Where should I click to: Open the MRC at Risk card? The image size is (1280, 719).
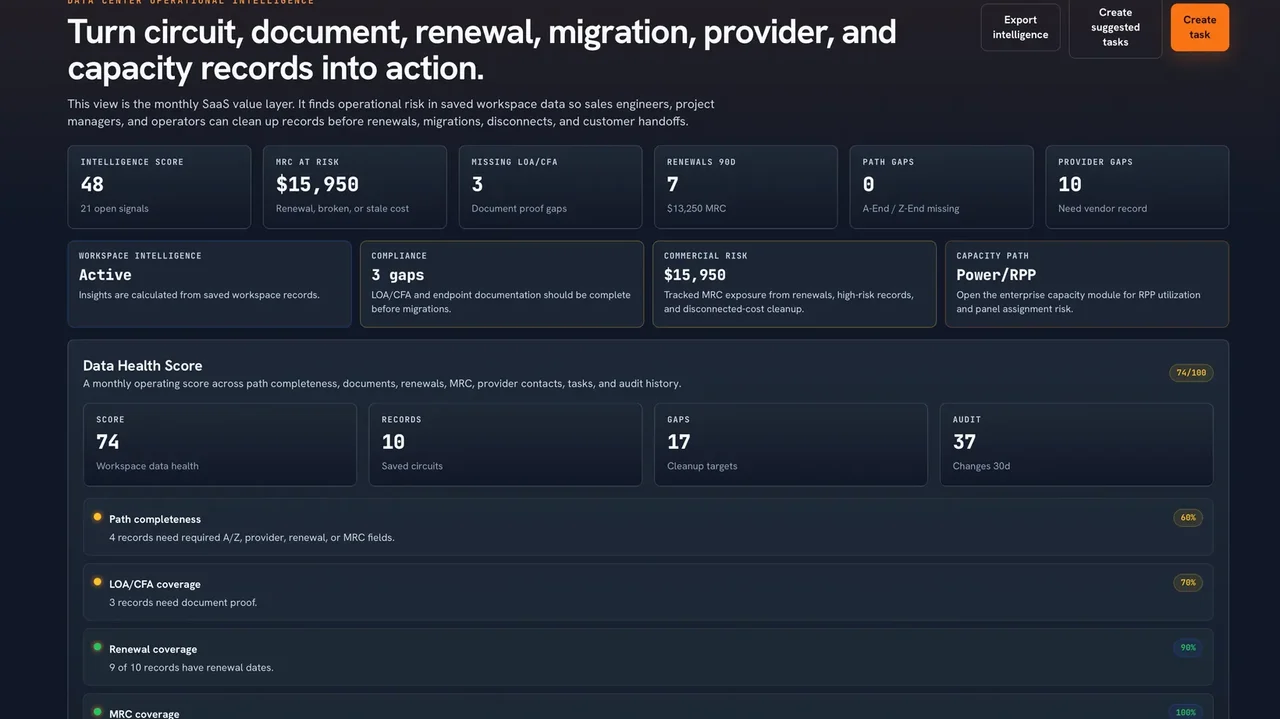pos(355,187)
